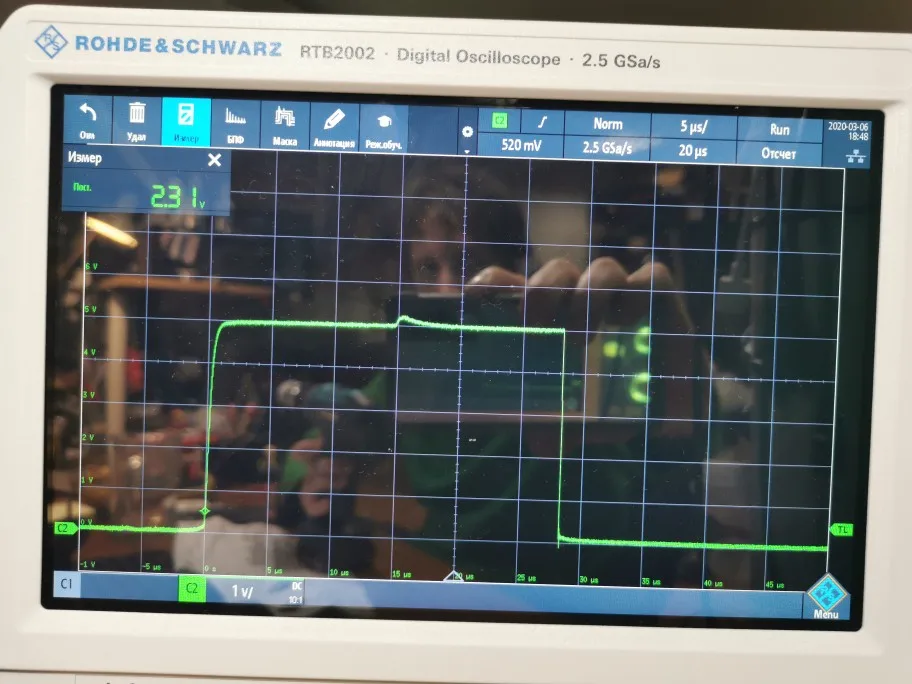Toggle the Run acquisition button
This screenshot has height=684, width=912.
pyautogui.click(x=779, y=129)
